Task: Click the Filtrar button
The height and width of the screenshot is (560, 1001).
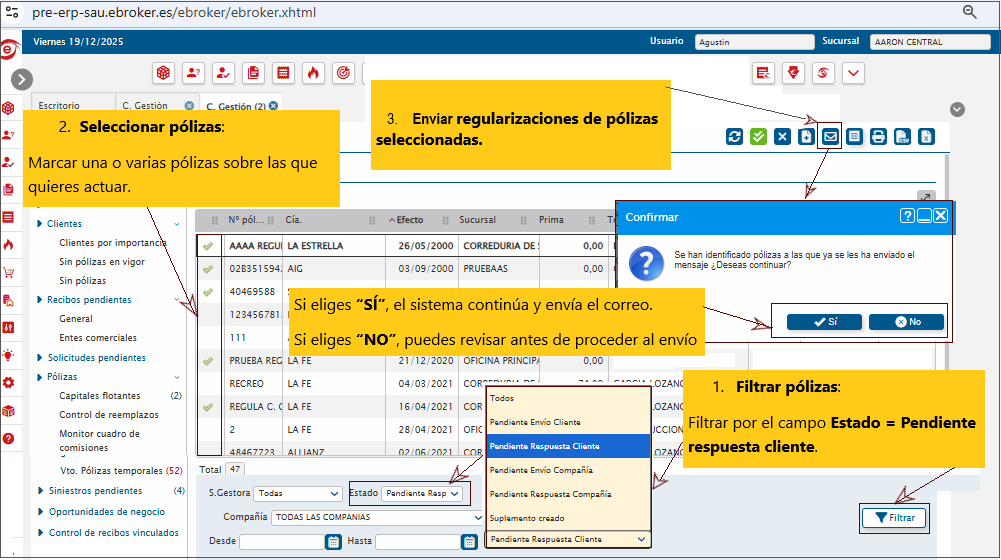Action: pos(894,517)
